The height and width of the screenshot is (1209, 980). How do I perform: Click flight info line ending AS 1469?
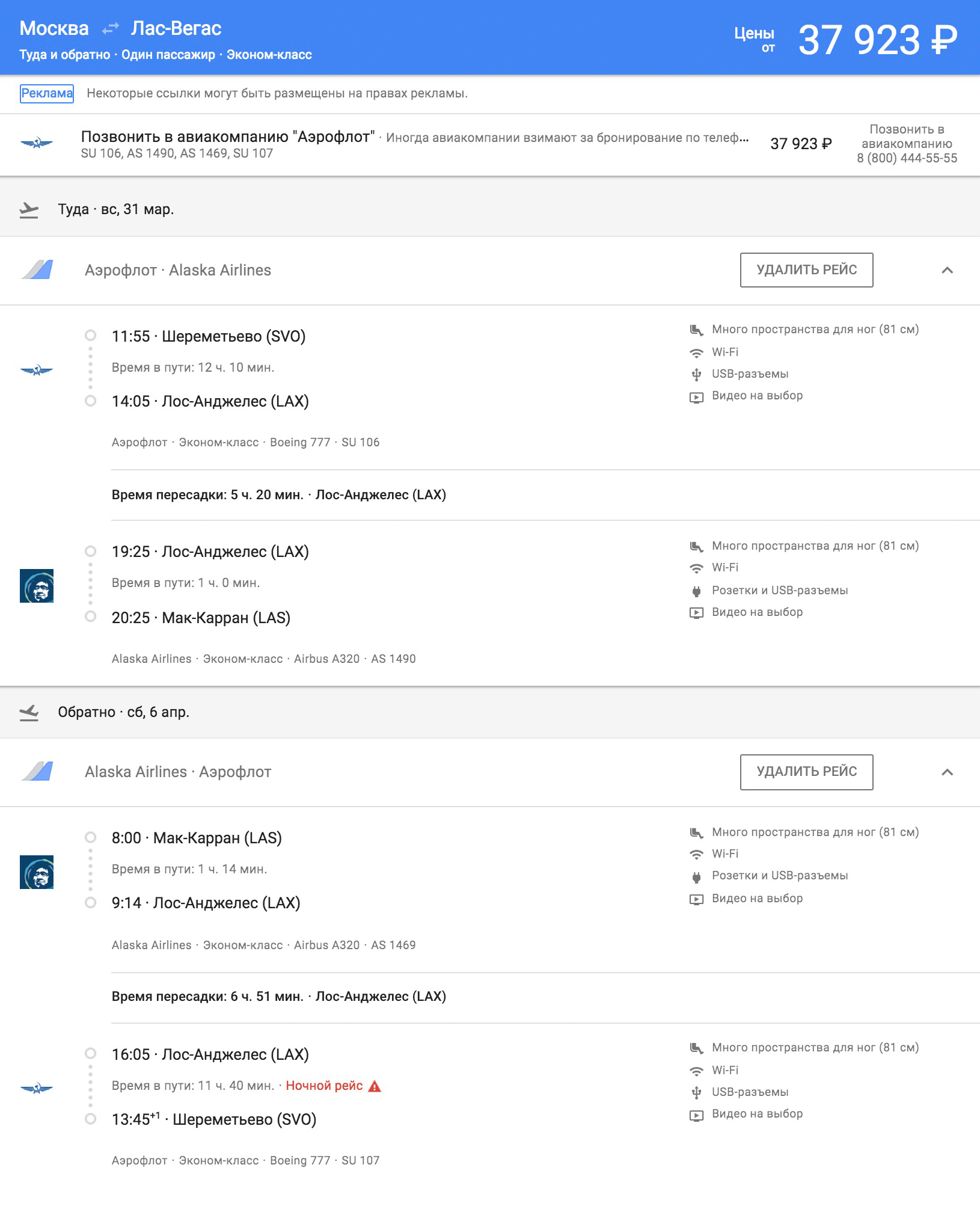[x=263, y=945]
